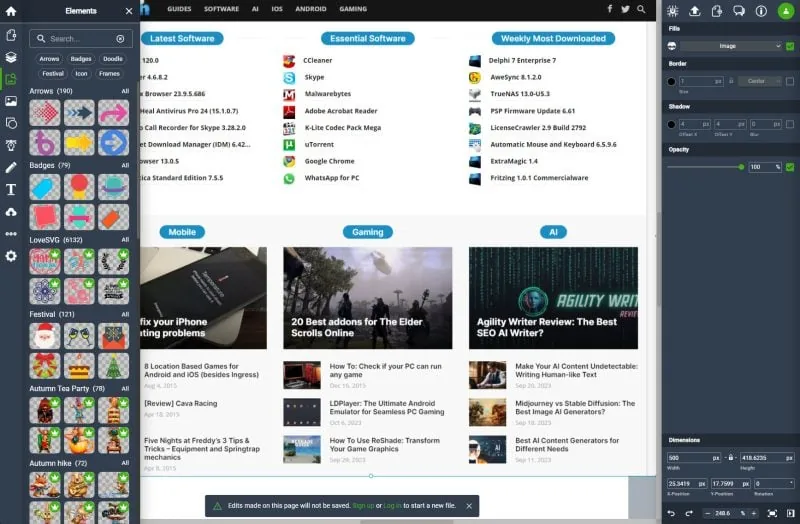This screenshot has width=800, height=524.
Task: Select the Festival filter tag
Action: pyautogui.click(x=53, y=74)
